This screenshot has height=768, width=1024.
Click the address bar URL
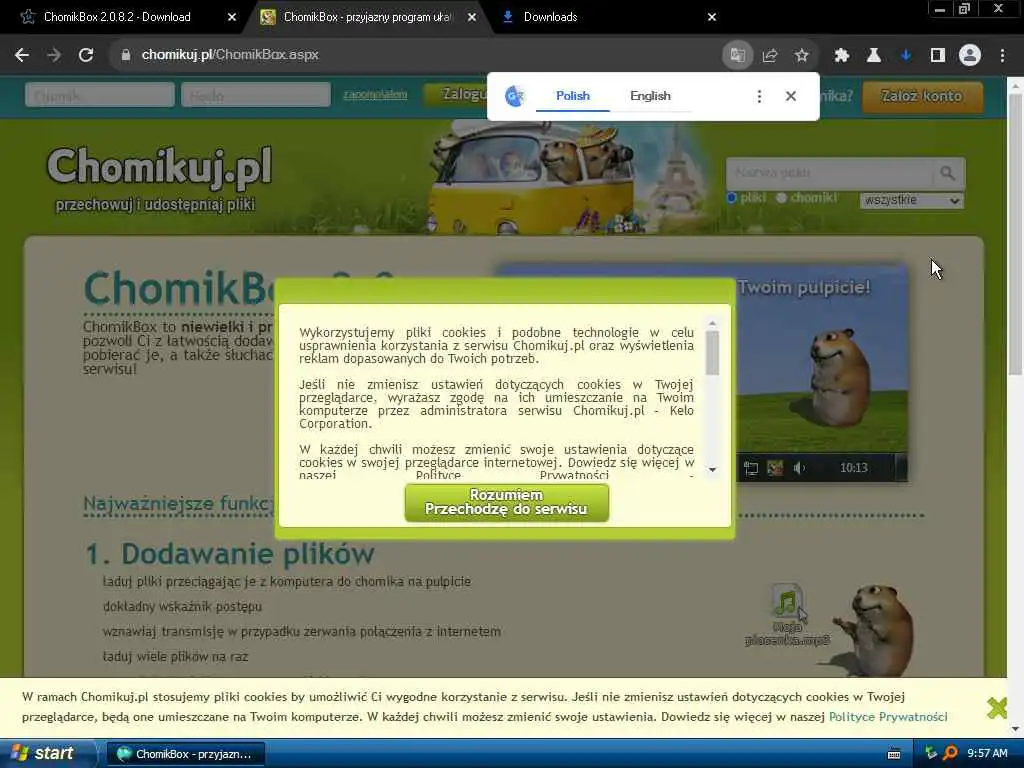[230, 55]
